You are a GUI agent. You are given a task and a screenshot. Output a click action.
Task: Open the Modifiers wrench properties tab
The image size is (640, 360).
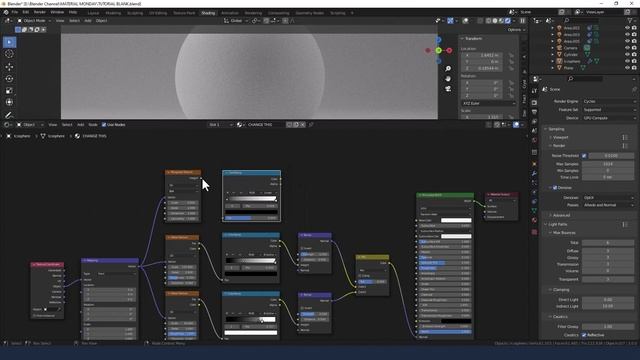(x=534, y=173)
